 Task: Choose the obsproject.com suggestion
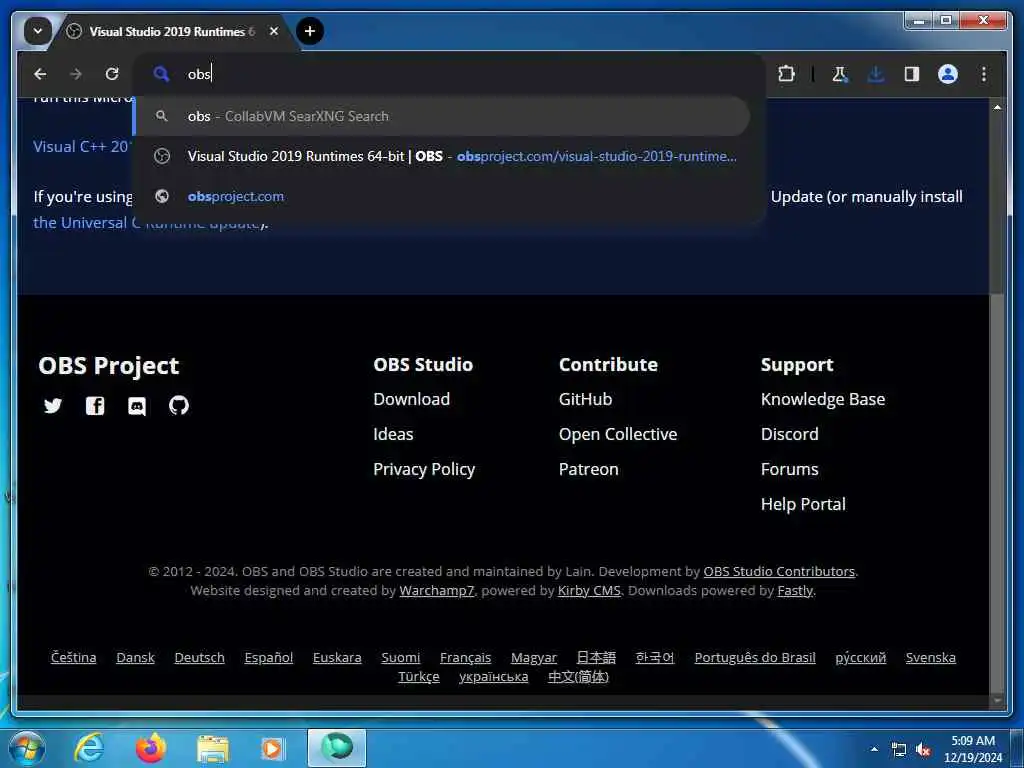tap(441, 196)
